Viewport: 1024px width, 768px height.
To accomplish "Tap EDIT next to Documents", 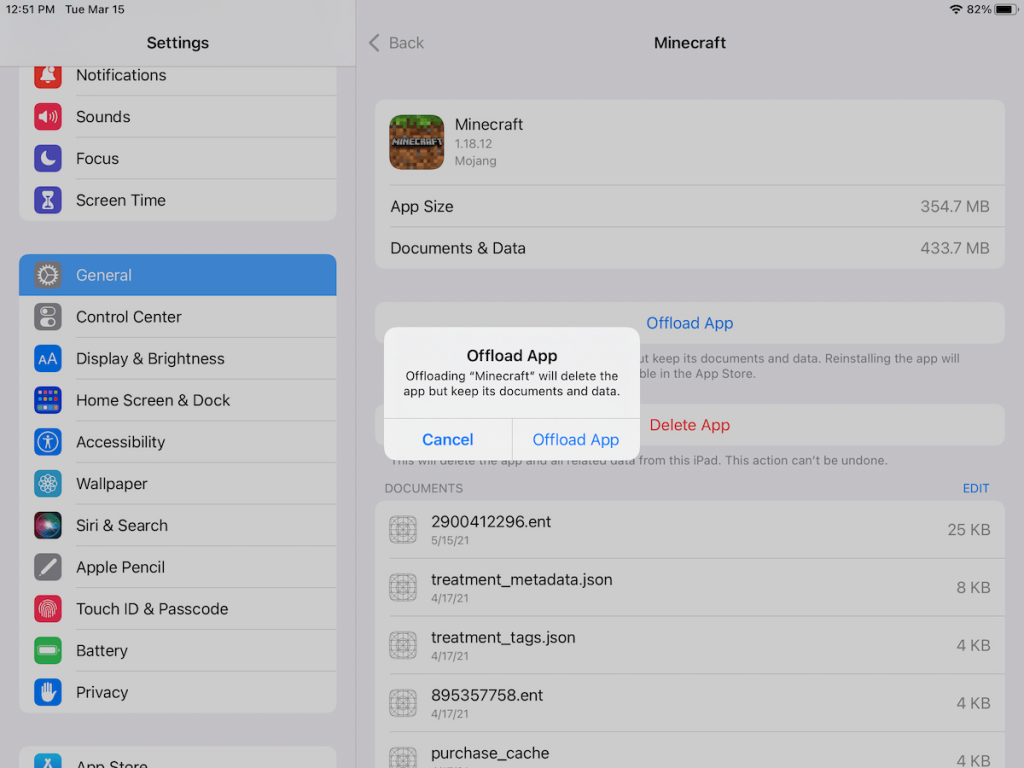I will tap(976, 488).
